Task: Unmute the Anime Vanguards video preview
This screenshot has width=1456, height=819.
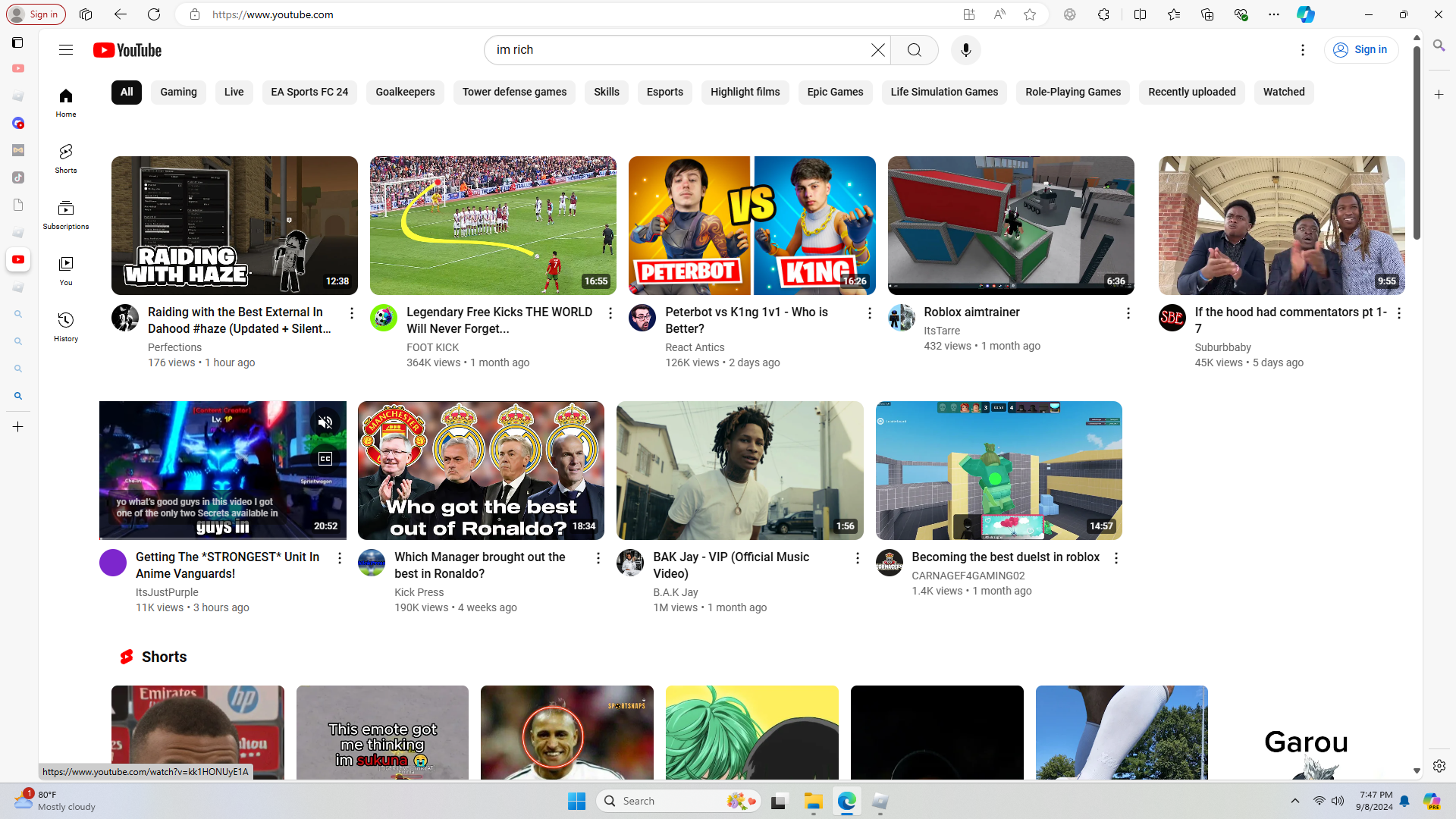Action: pyautogui.click(x=325, y=422)
